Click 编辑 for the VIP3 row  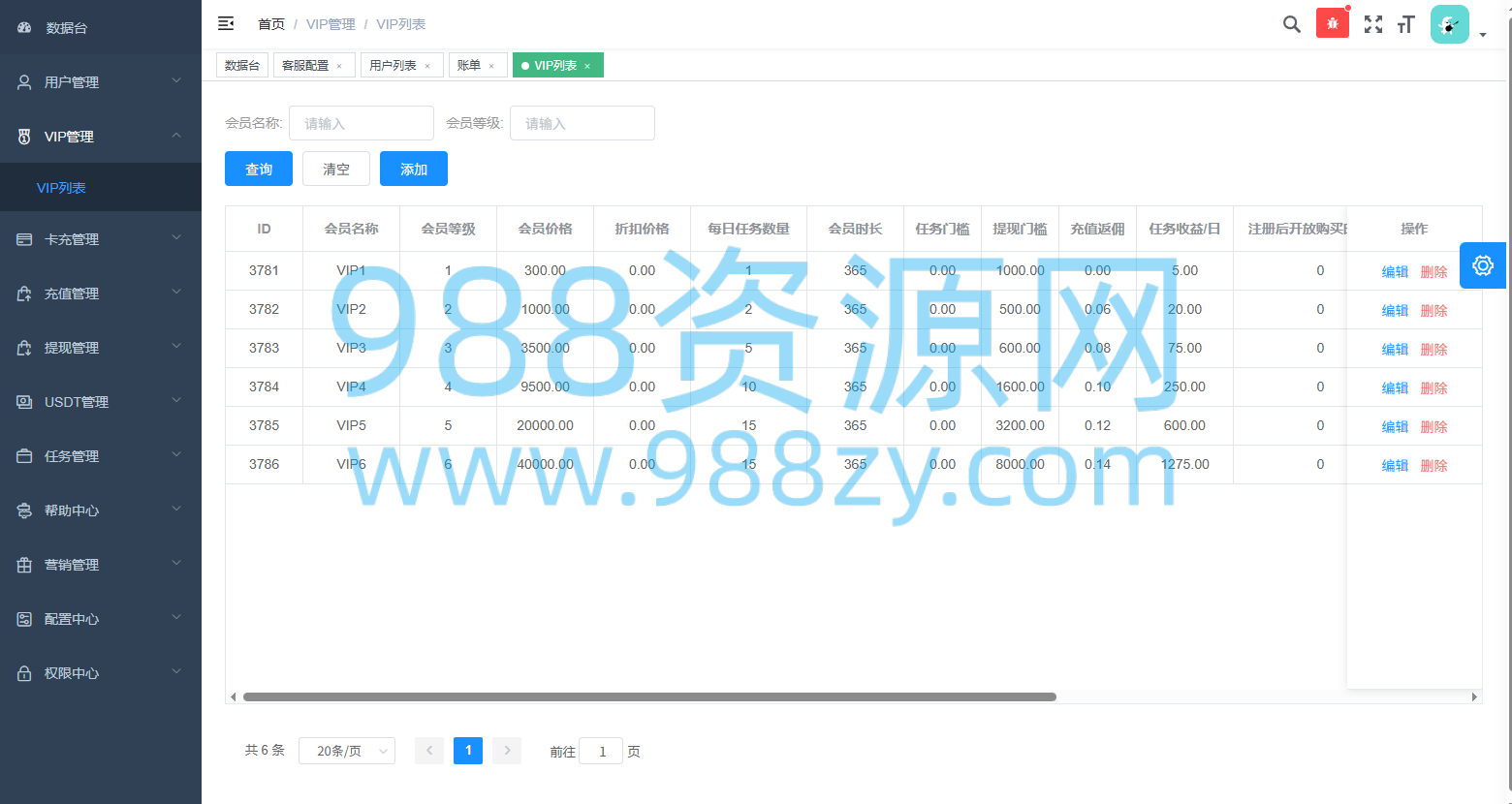(1395, 349)
